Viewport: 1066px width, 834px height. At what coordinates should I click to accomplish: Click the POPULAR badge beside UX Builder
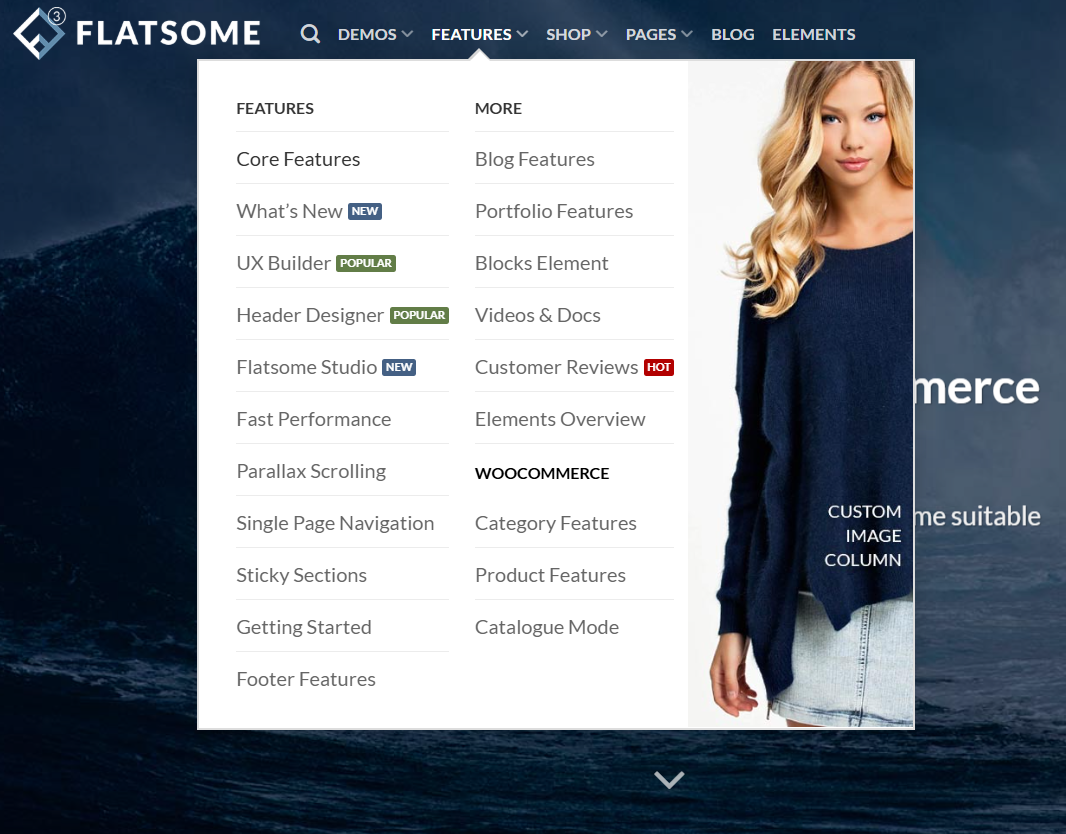tap(366, 263)
